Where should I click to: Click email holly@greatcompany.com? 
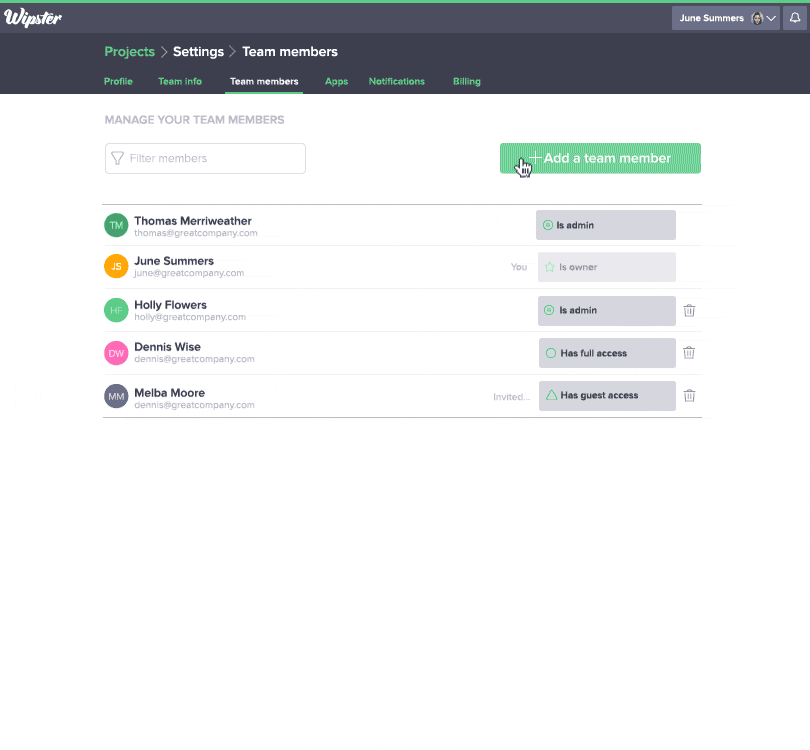190,317
